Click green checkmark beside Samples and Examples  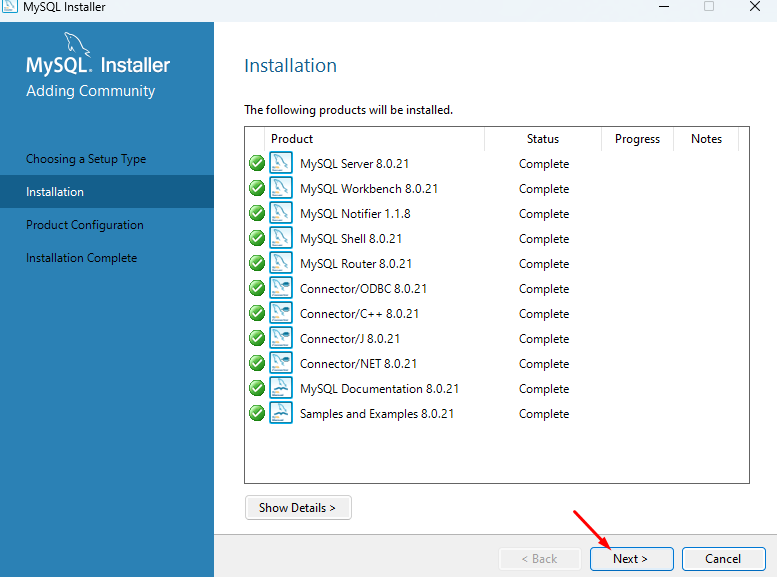click(257, 413)
